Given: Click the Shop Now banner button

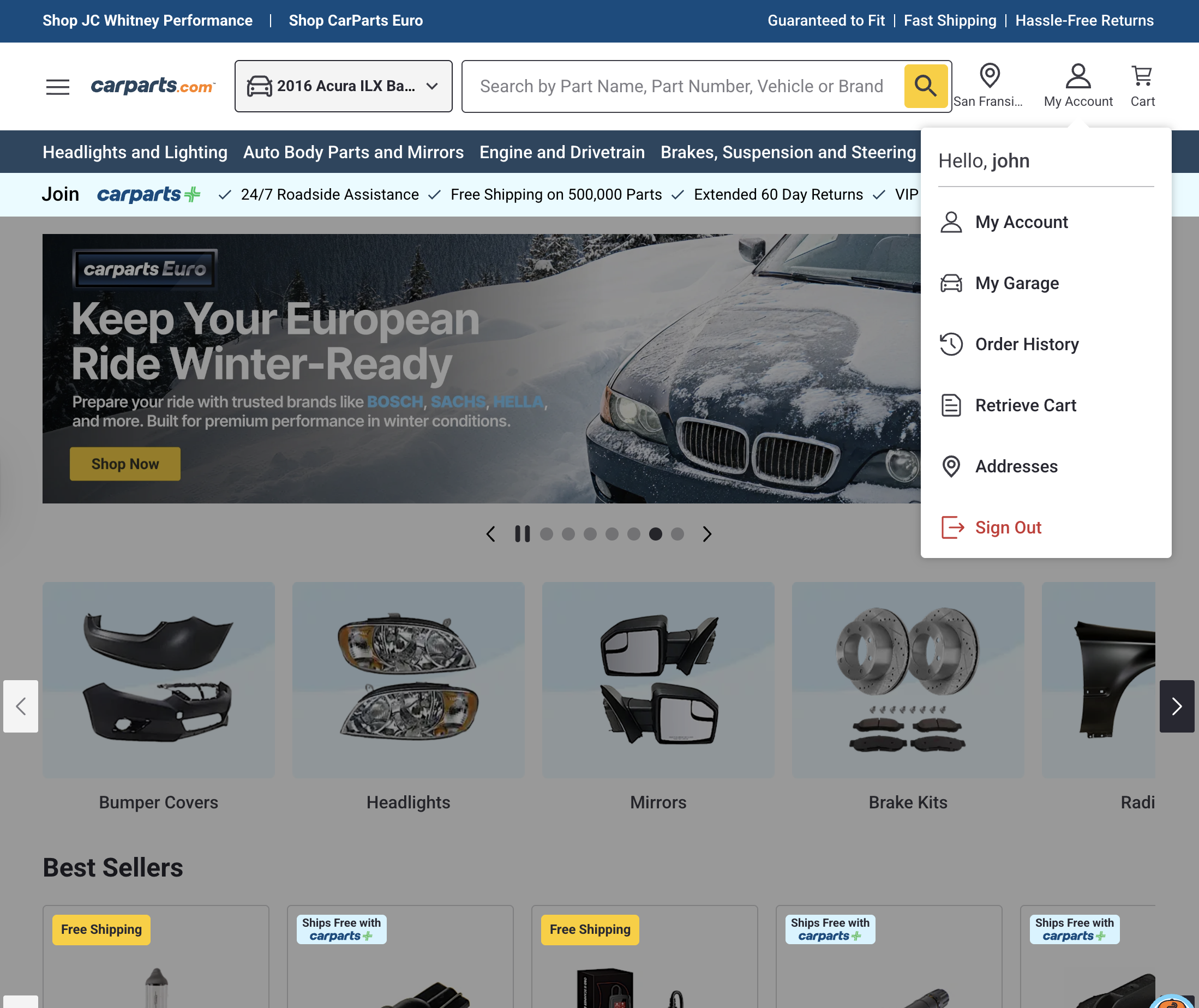Looking at the screenshot, I should (x=124, y=464).
